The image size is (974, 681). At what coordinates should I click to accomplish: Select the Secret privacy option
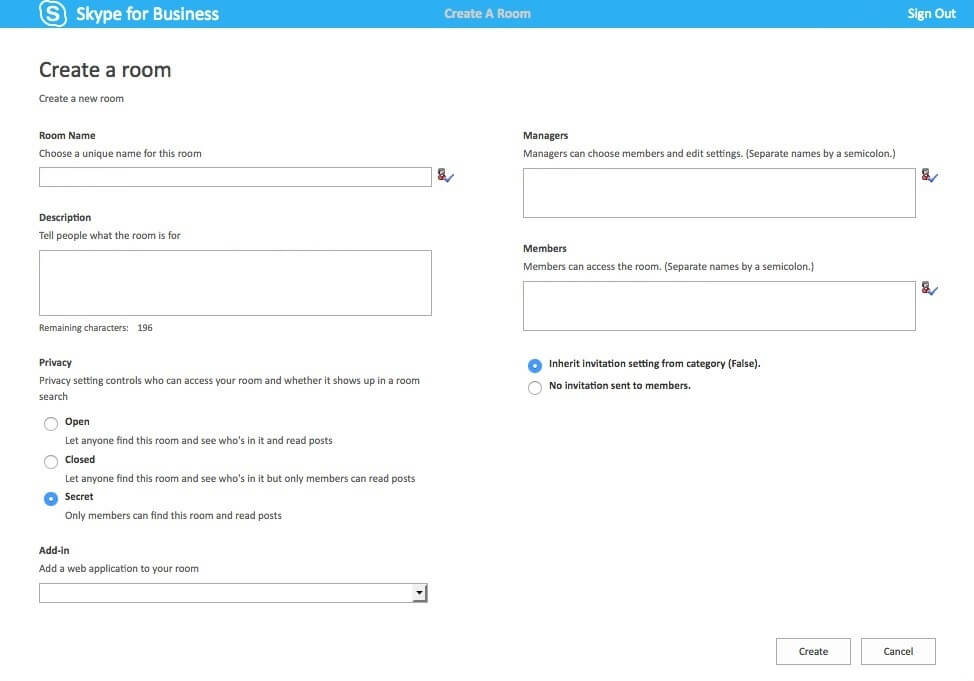click(x=51, y=498)
